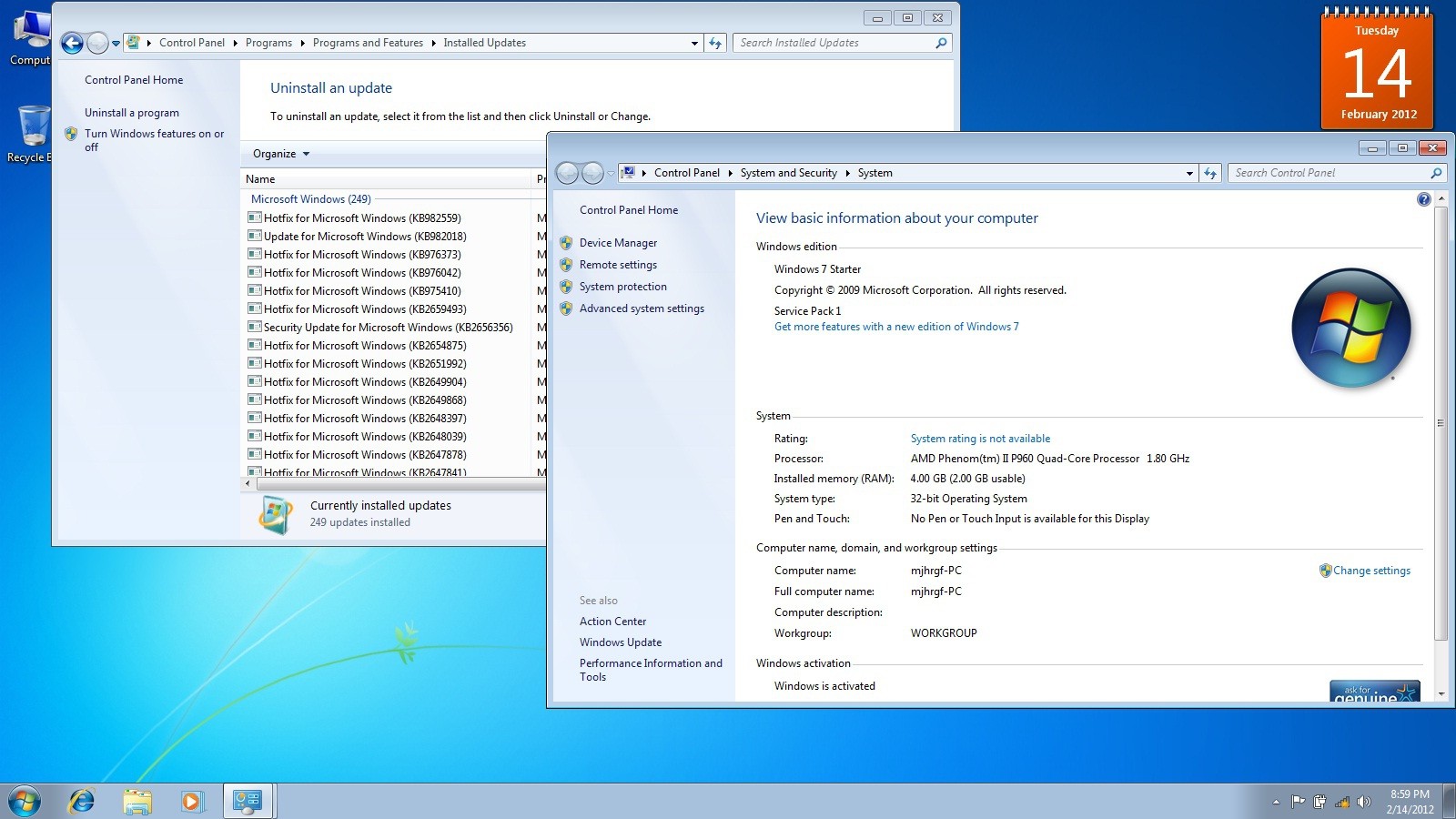Click the Control Panel breadcrumb arrow in System window
The image size is (1456, 819).
click(x=730, y=173)
